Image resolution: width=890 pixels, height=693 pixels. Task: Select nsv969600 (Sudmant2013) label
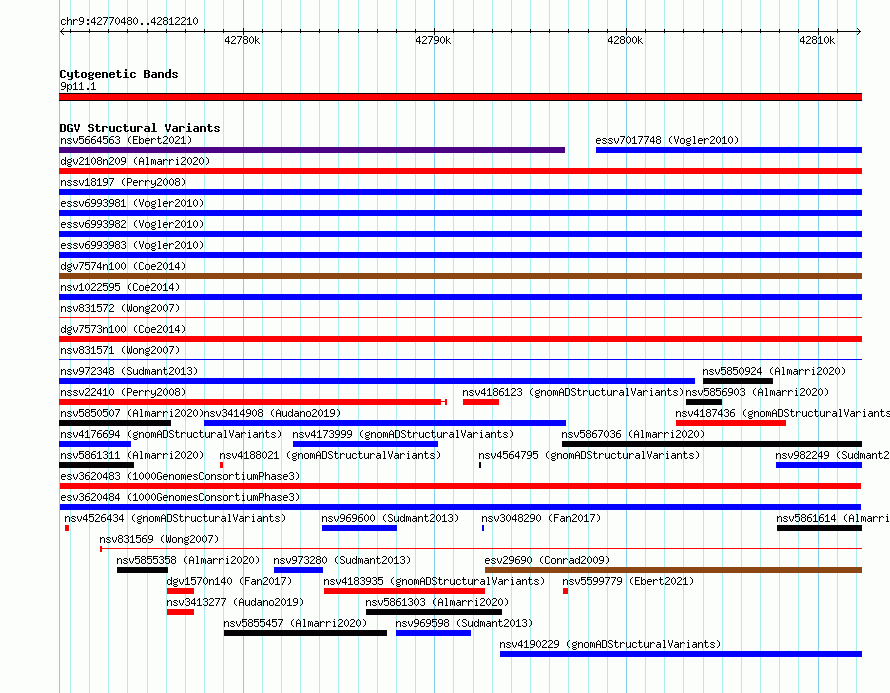tap(391, 518)
